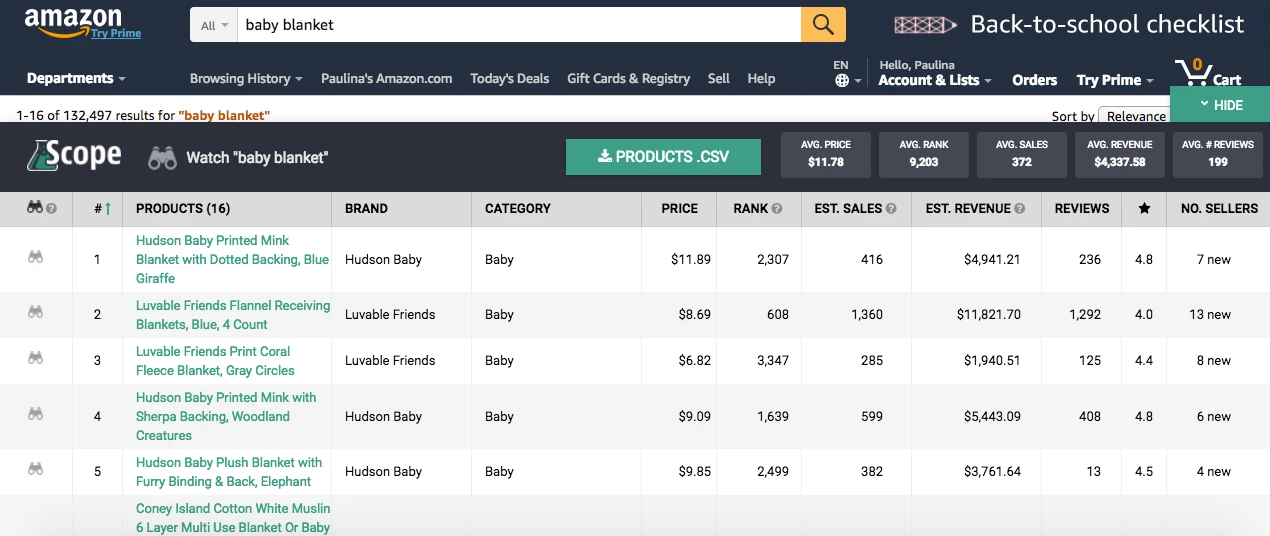Open Hudson Baby Printed Mink Blue Giraffe product

point(232,259)
